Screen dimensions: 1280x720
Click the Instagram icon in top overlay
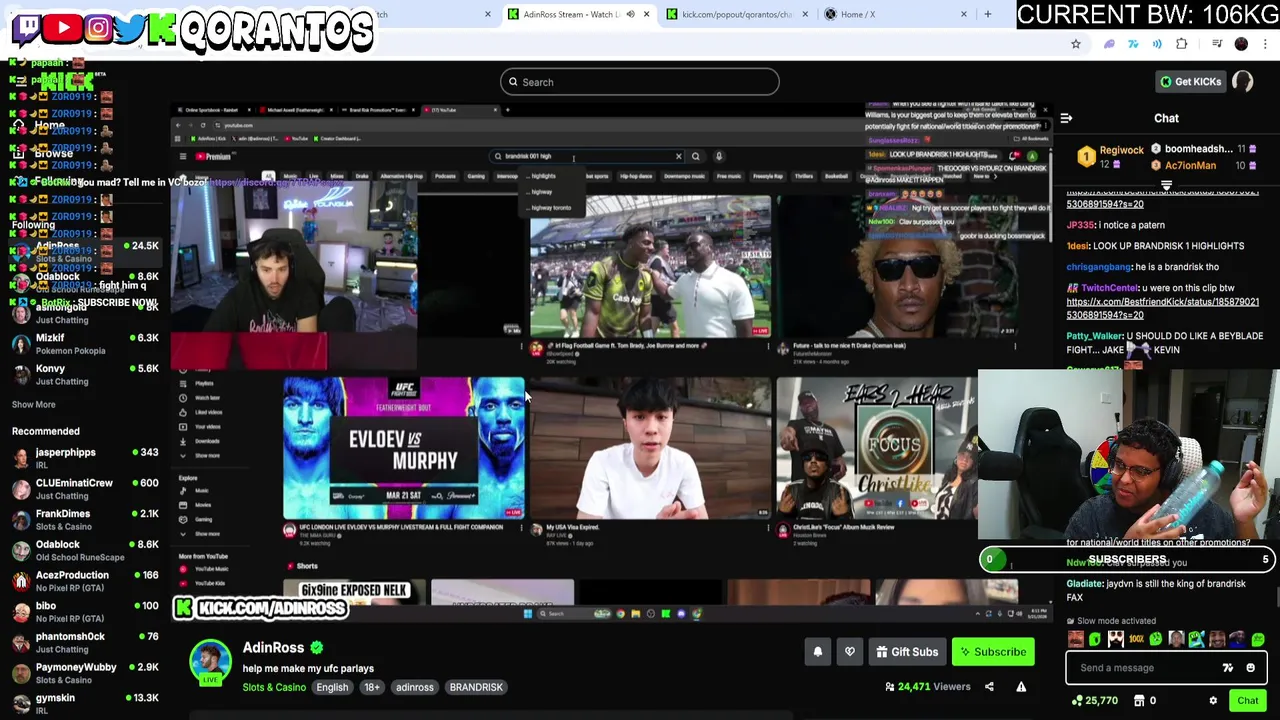click(x=98, y=28)
